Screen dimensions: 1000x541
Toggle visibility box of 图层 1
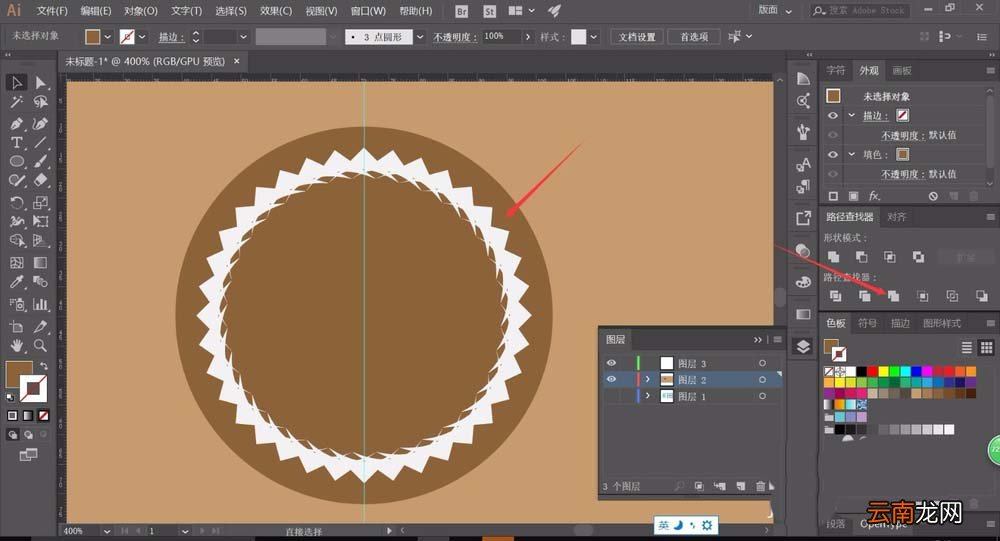tap(611, 396)
